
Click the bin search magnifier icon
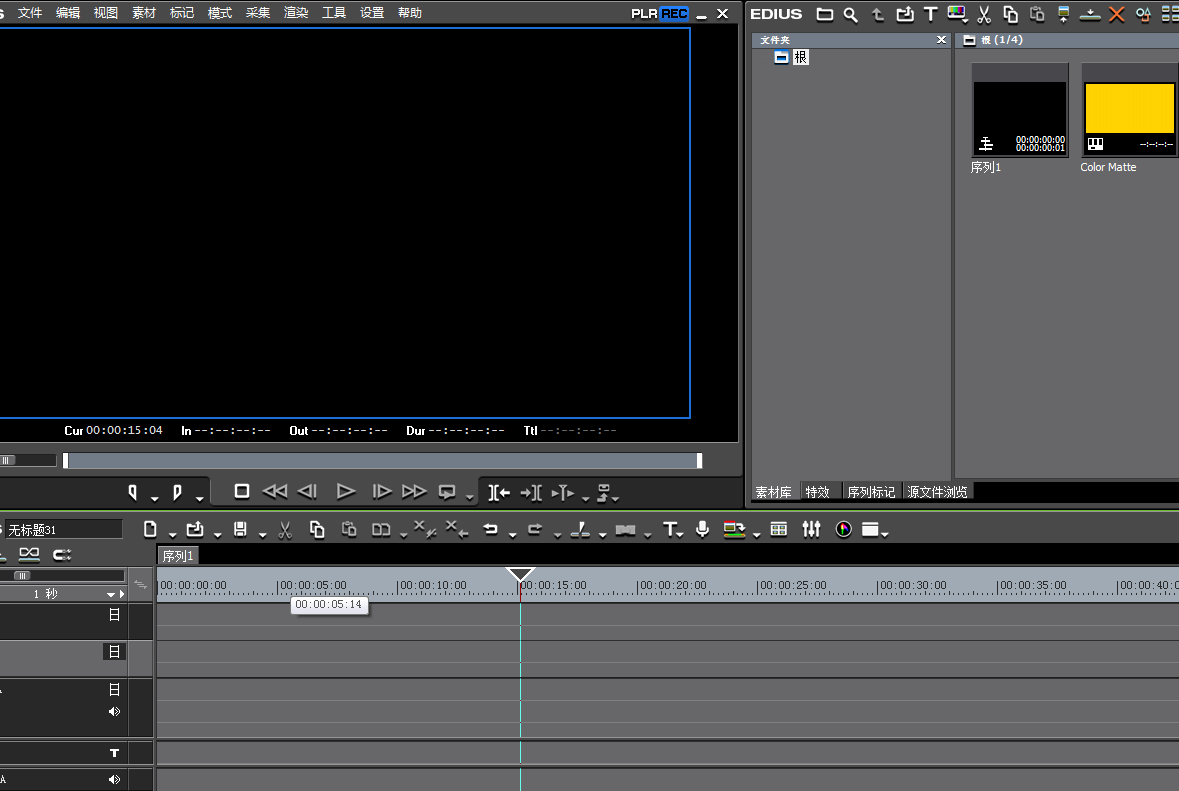click(851, 14)
